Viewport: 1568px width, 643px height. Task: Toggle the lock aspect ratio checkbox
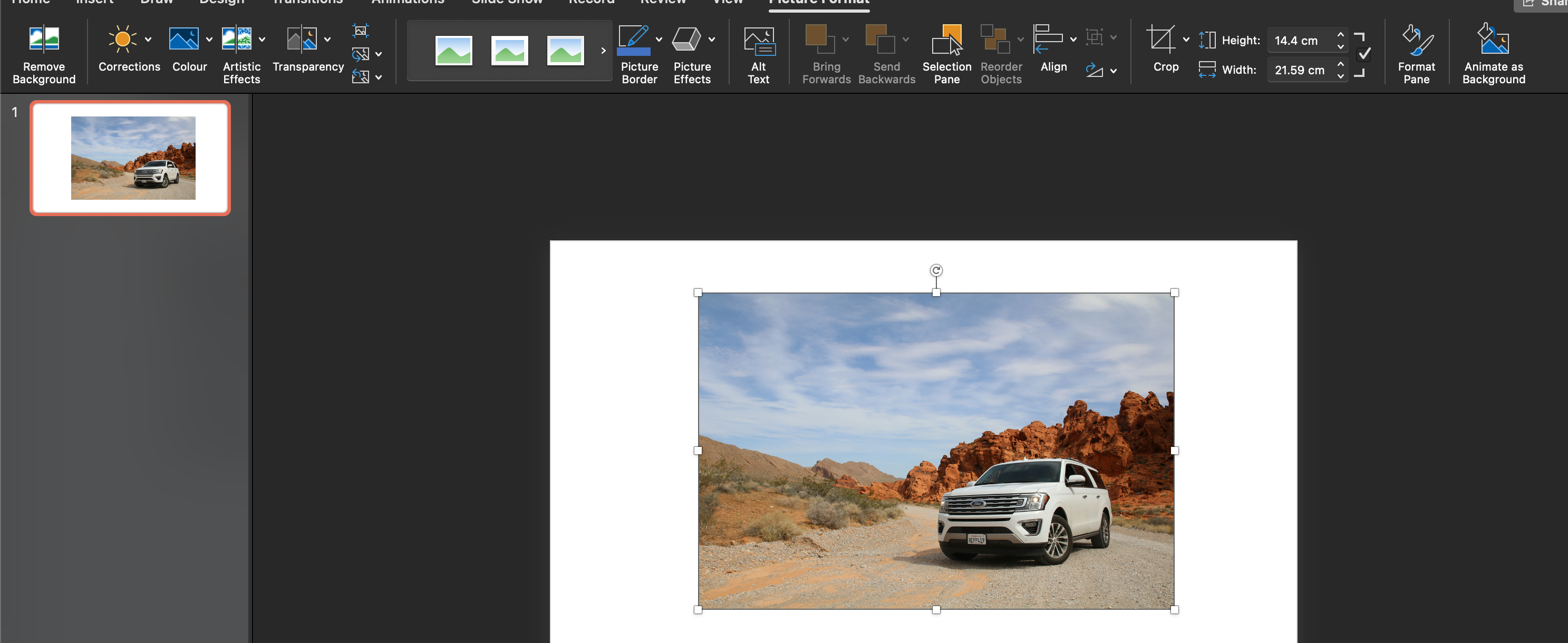[x=1364, y=54]
